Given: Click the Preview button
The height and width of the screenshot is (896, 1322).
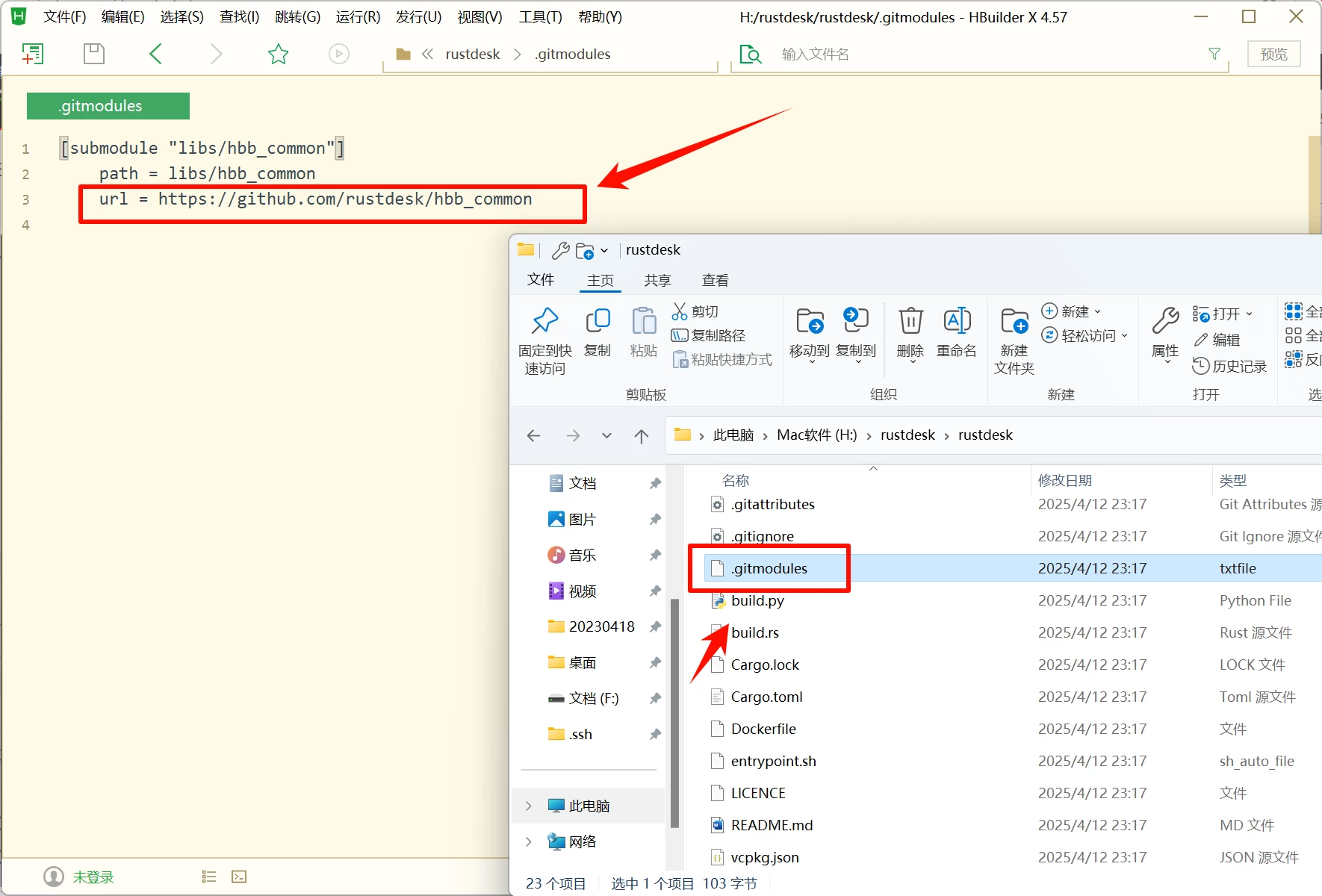Looking at the screenshot, I should (1273, 54).
